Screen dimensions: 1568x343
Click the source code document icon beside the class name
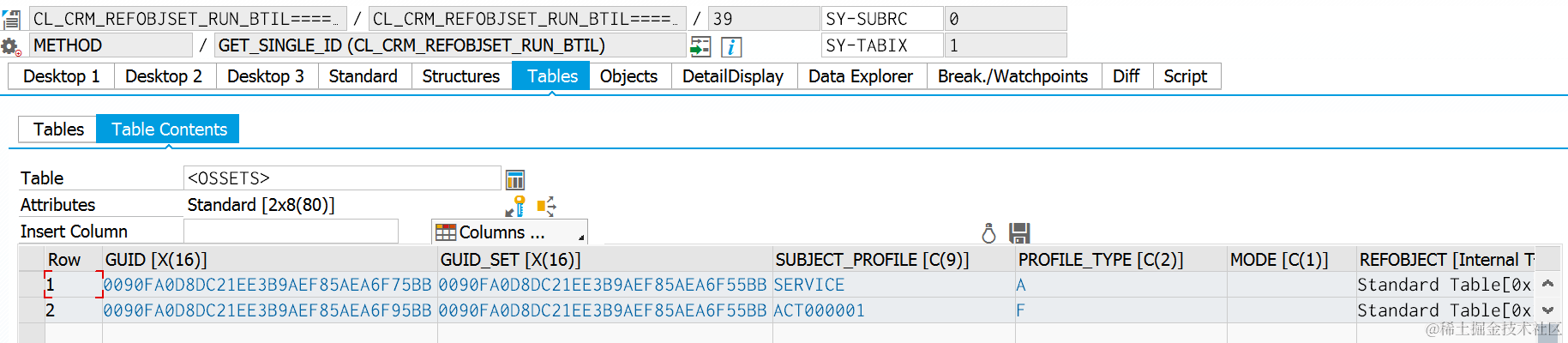[11, 19]
